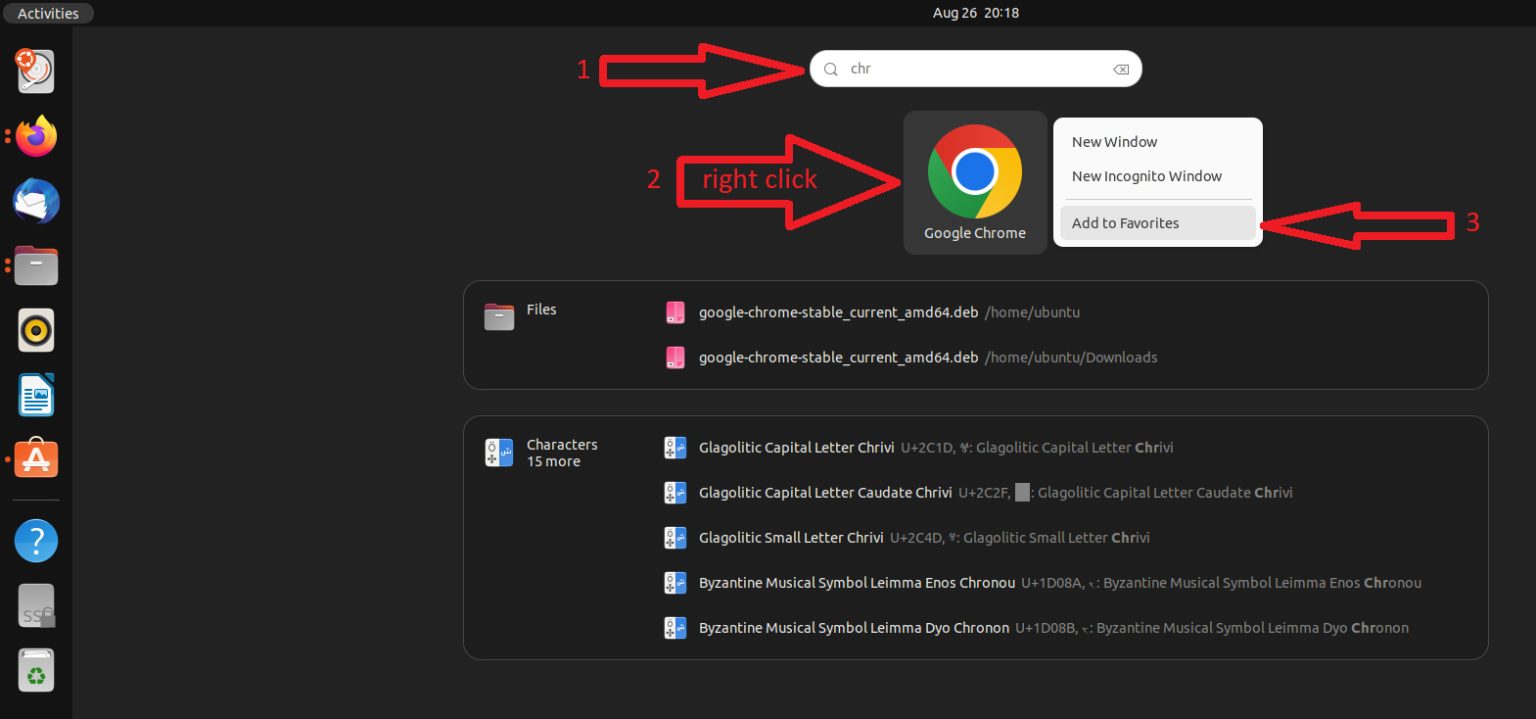
Task: Launch Google Chrome from search results
Action: 975,172
